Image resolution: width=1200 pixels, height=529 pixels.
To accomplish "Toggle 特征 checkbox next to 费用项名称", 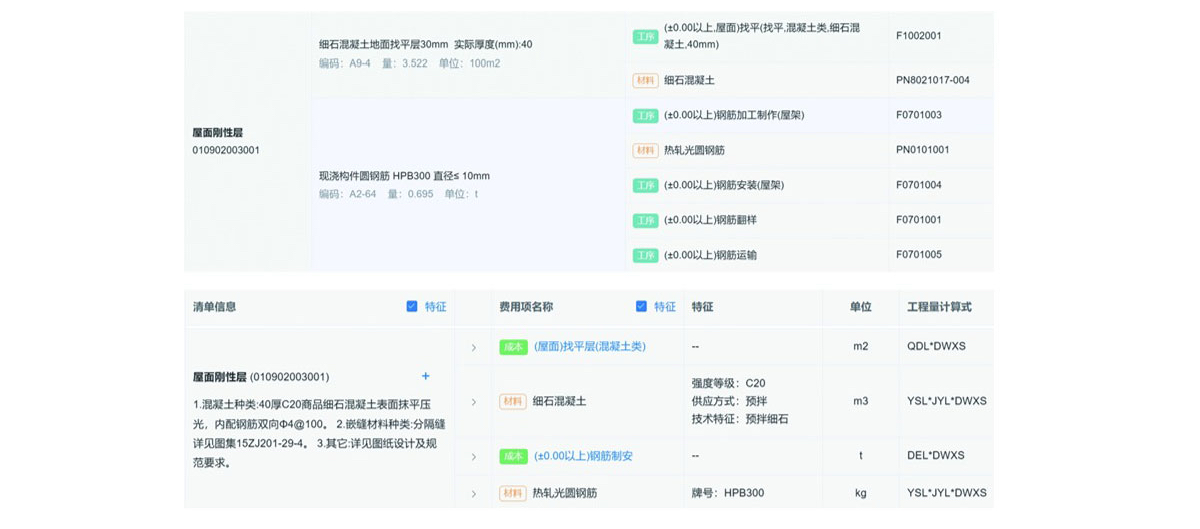I will 641,306.
